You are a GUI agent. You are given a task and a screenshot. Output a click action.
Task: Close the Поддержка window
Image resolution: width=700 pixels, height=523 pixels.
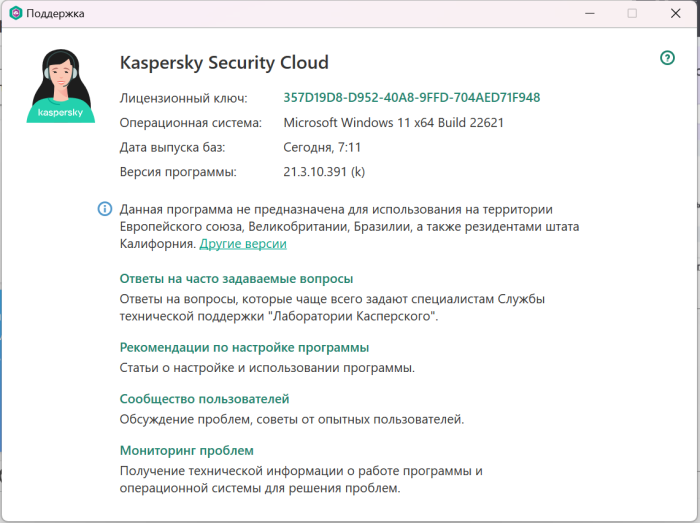(x=675, y=13)
